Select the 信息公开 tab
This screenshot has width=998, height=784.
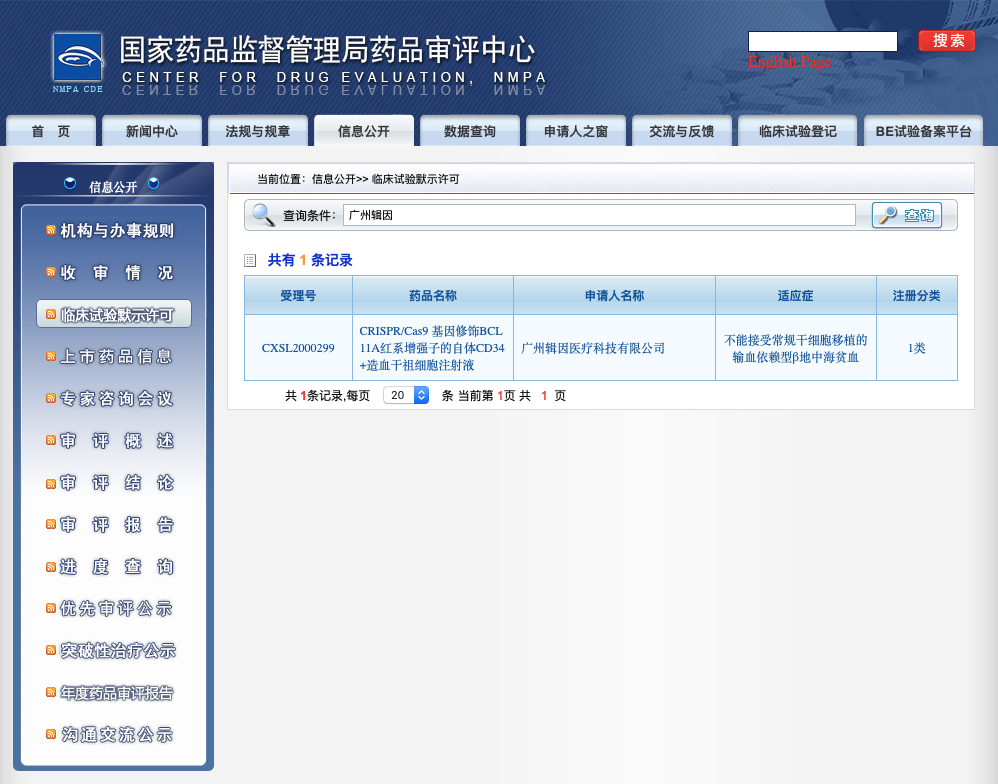(x=364, y=131)
